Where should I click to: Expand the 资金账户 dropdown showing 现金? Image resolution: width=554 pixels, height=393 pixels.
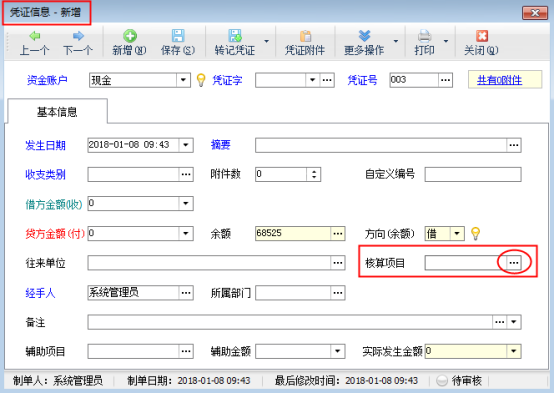[183, 80]
